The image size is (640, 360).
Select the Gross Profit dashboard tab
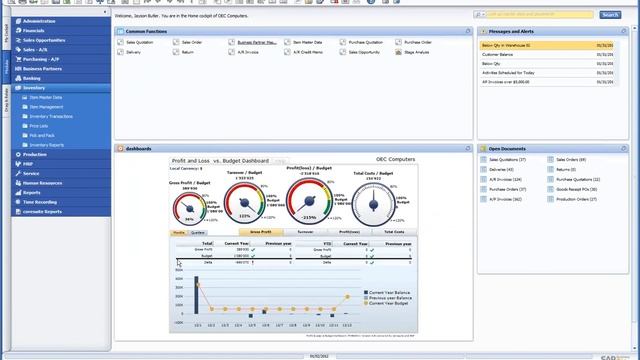coord(261,232)
